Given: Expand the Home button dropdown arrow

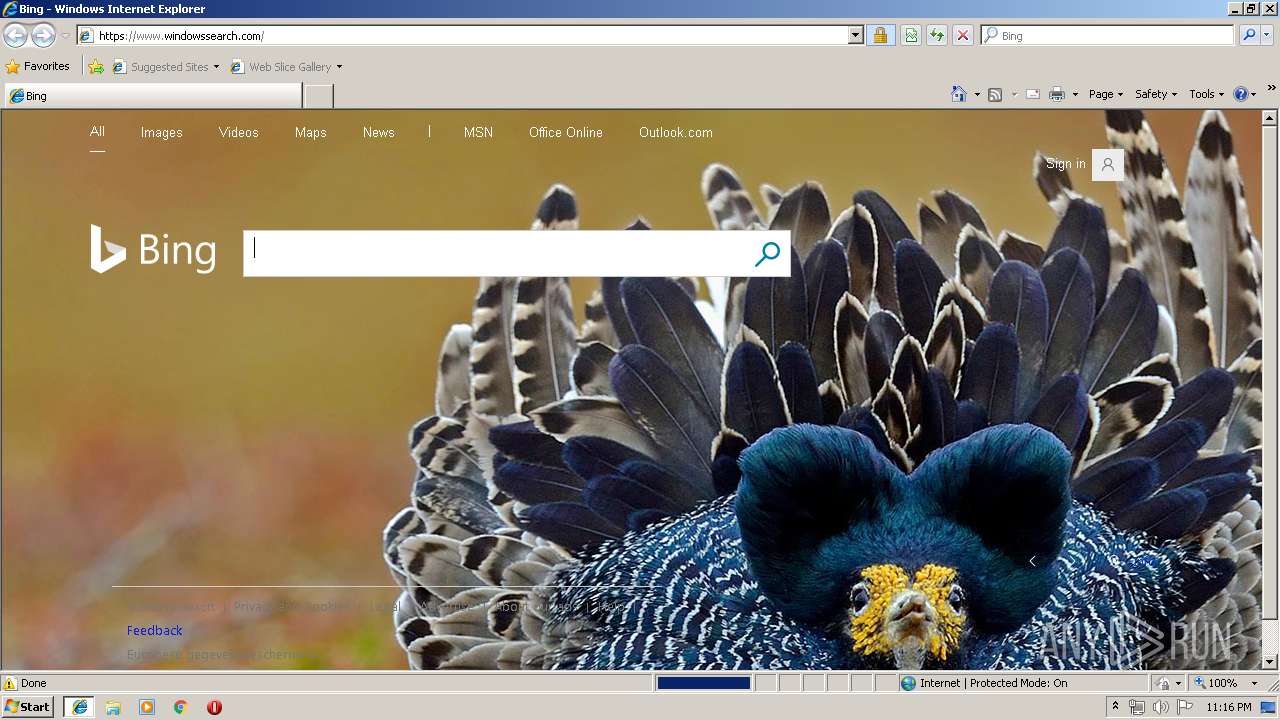Looking at the screenshot, I should coord(977,95).
